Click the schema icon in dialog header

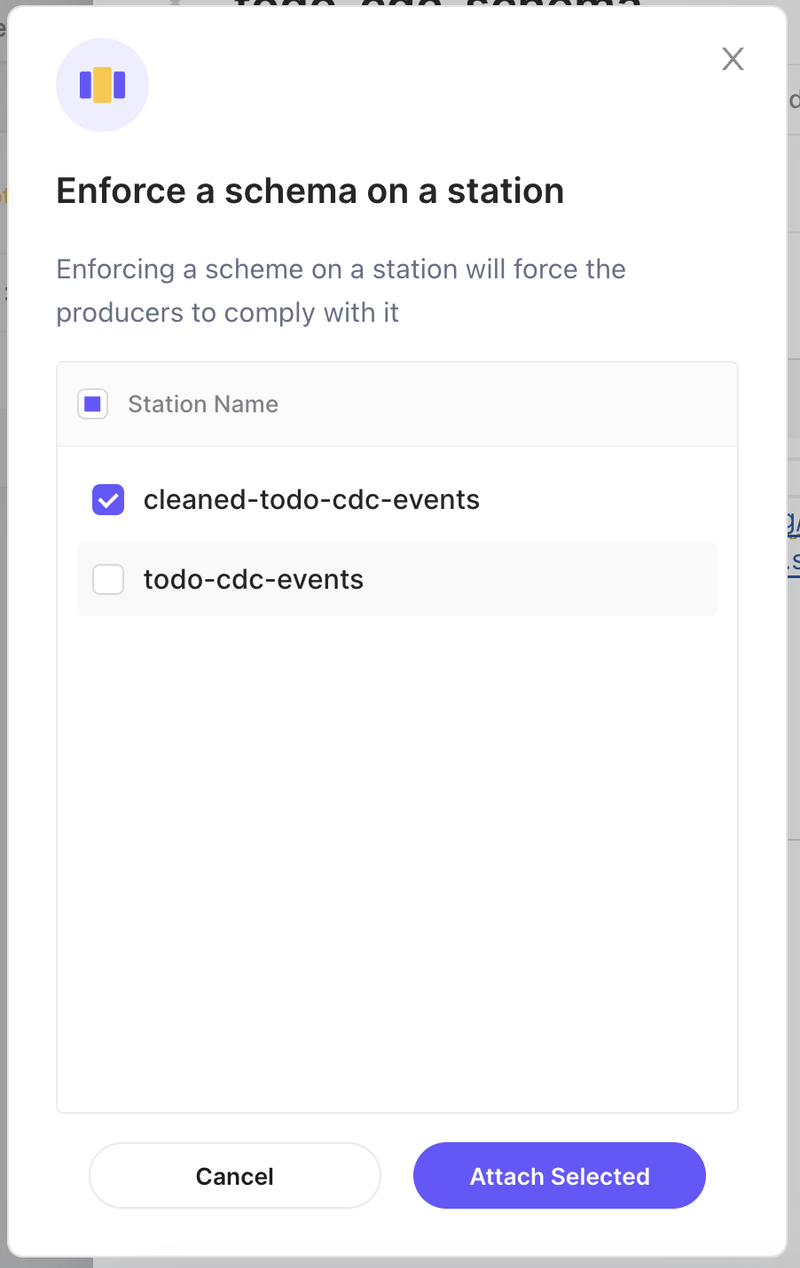click(x=102, y=85)
